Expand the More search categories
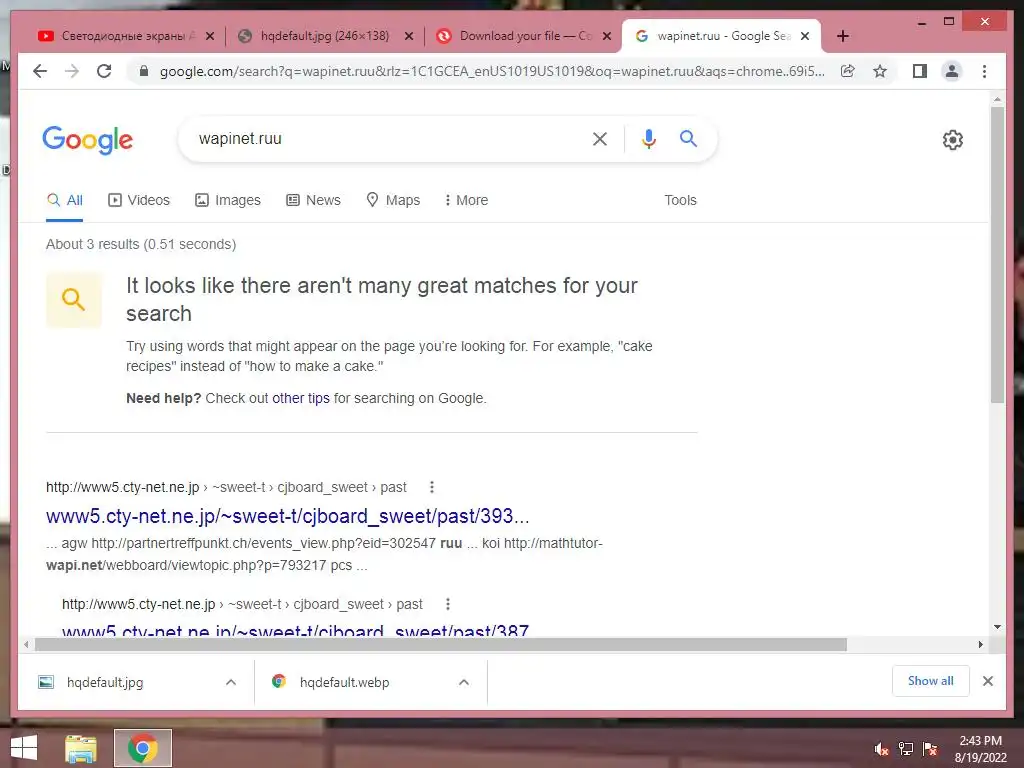Viewport: 1024px width, 768px height. [x=466, y=200]
